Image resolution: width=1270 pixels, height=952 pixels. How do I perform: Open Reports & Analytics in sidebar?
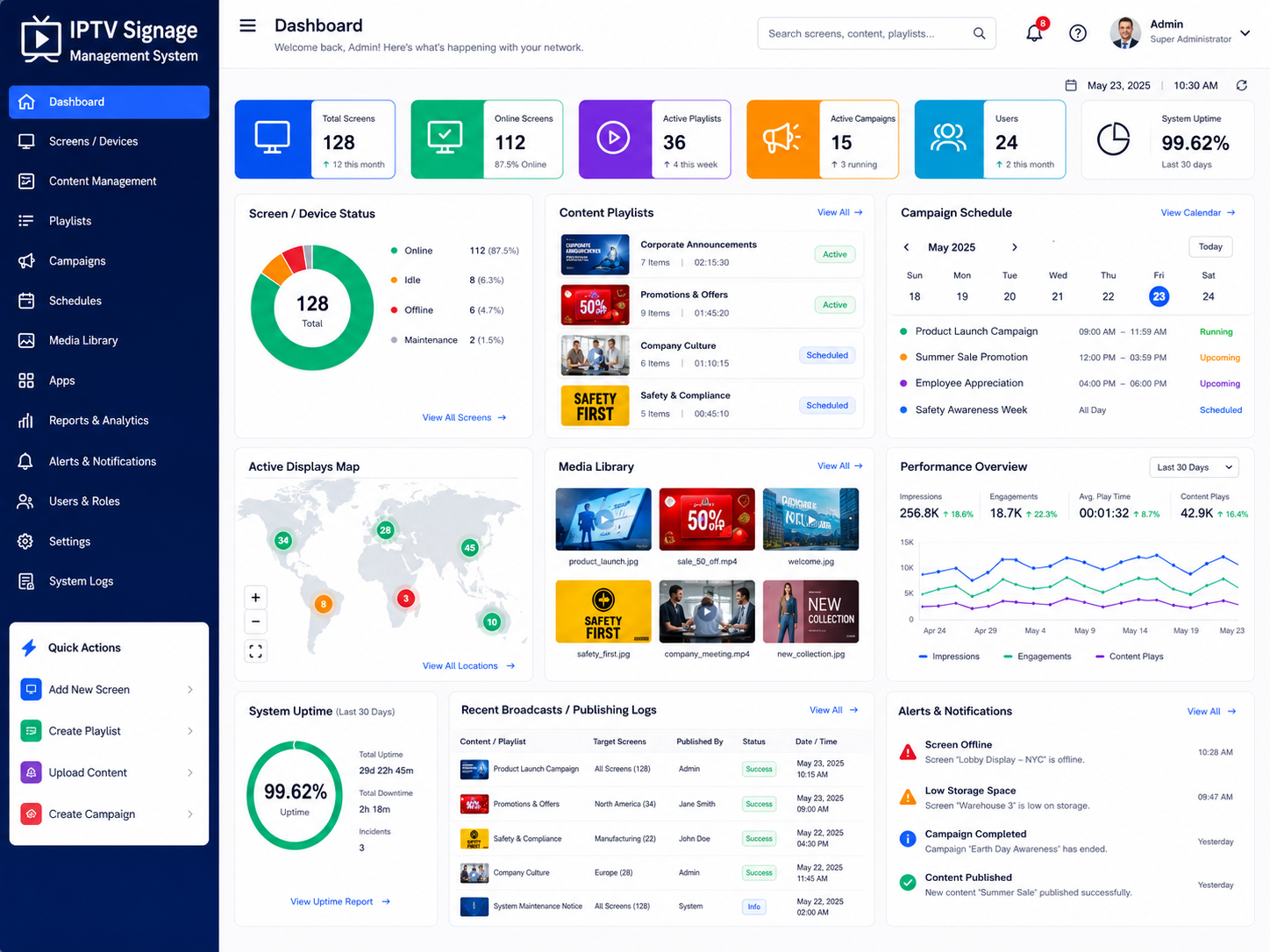(x=109, y=421)
